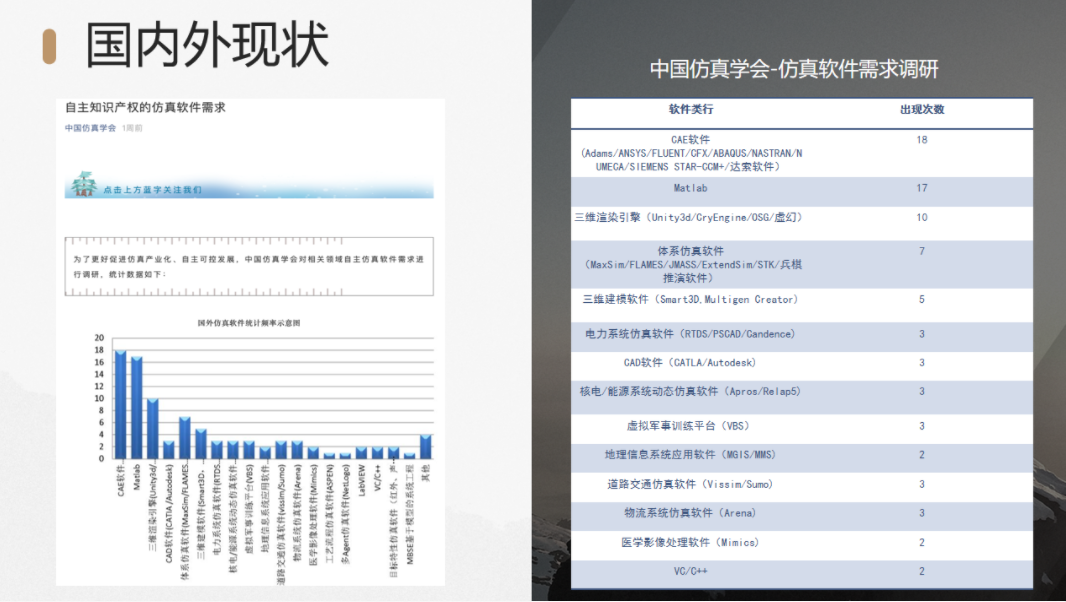Select the 体系仿真软件 cell in the table
The height and width of the screenshot is (602, 1066).
[691, 265]
